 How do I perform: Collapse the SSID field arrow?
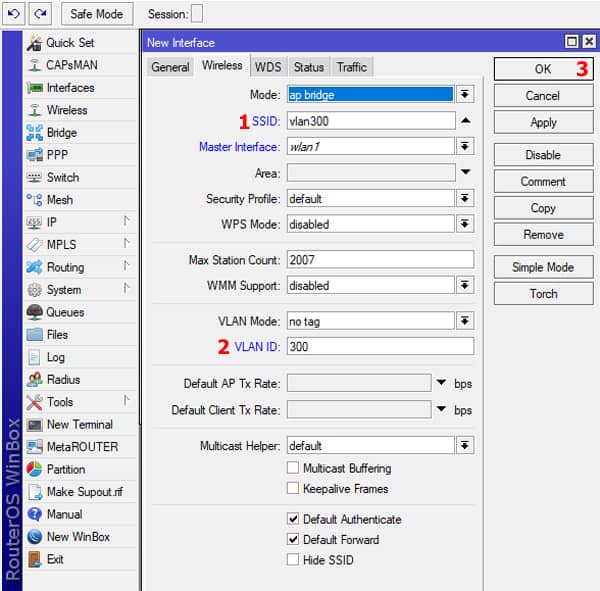tap(465, 121)
